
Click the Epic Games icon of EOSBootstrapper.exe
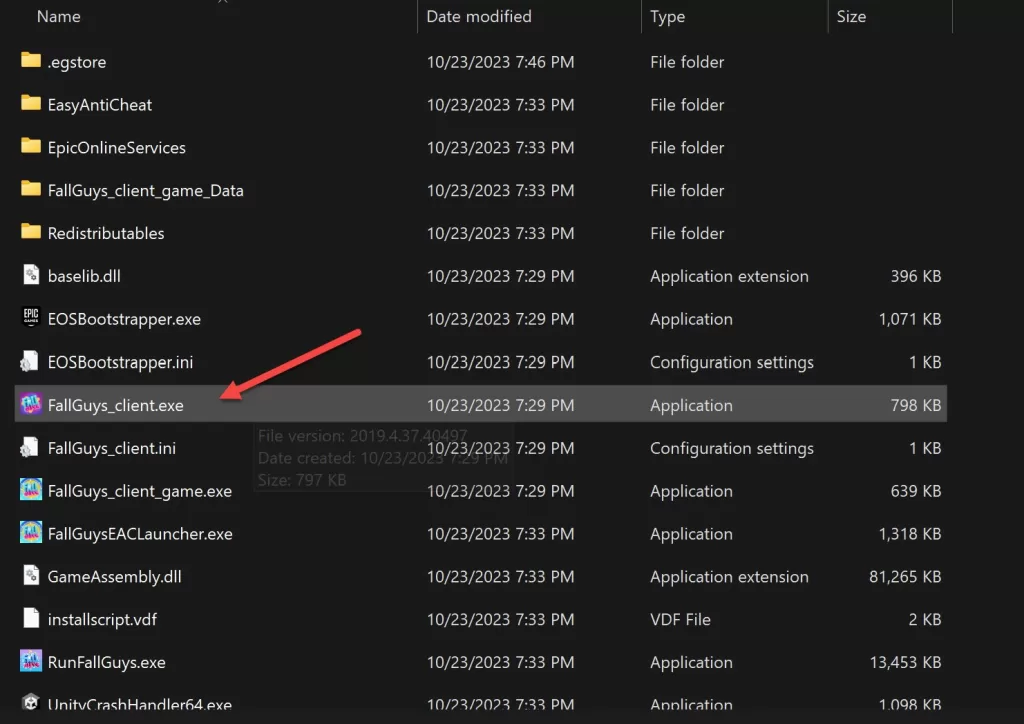[31, 317]
